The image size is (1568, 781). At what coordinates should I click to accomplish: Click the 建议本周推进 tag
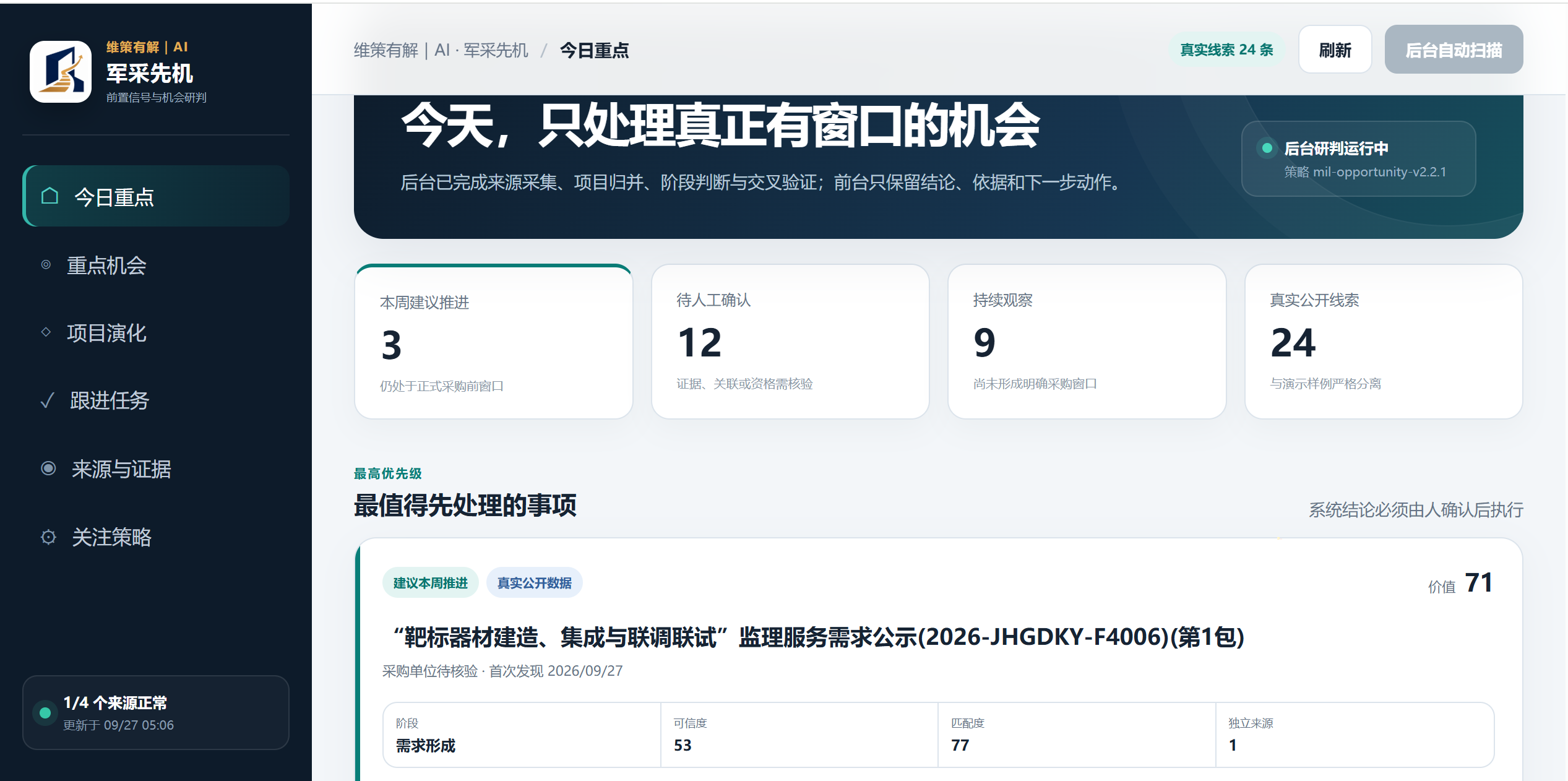430,582
